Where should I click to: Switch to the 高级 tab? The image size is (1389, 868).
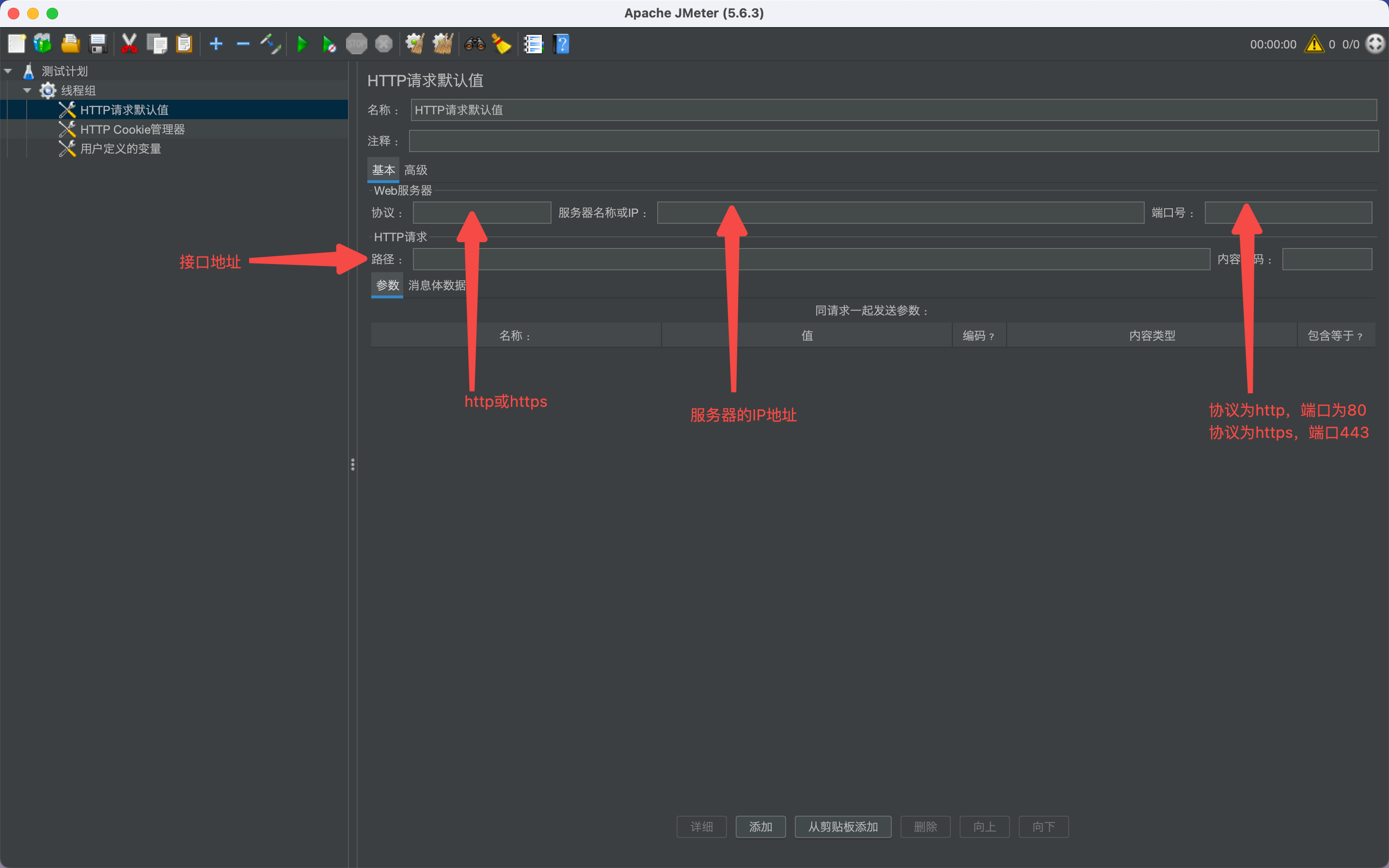(415, 170)
